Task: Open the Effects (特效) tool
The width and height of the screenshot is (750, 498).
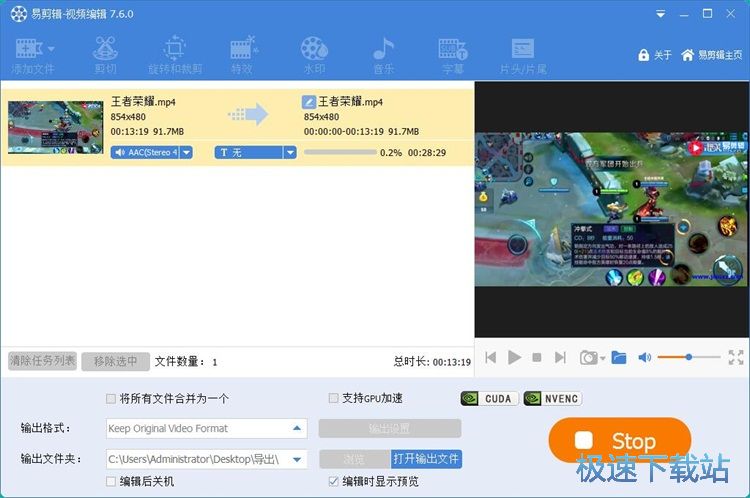Action: click(242, 55)
